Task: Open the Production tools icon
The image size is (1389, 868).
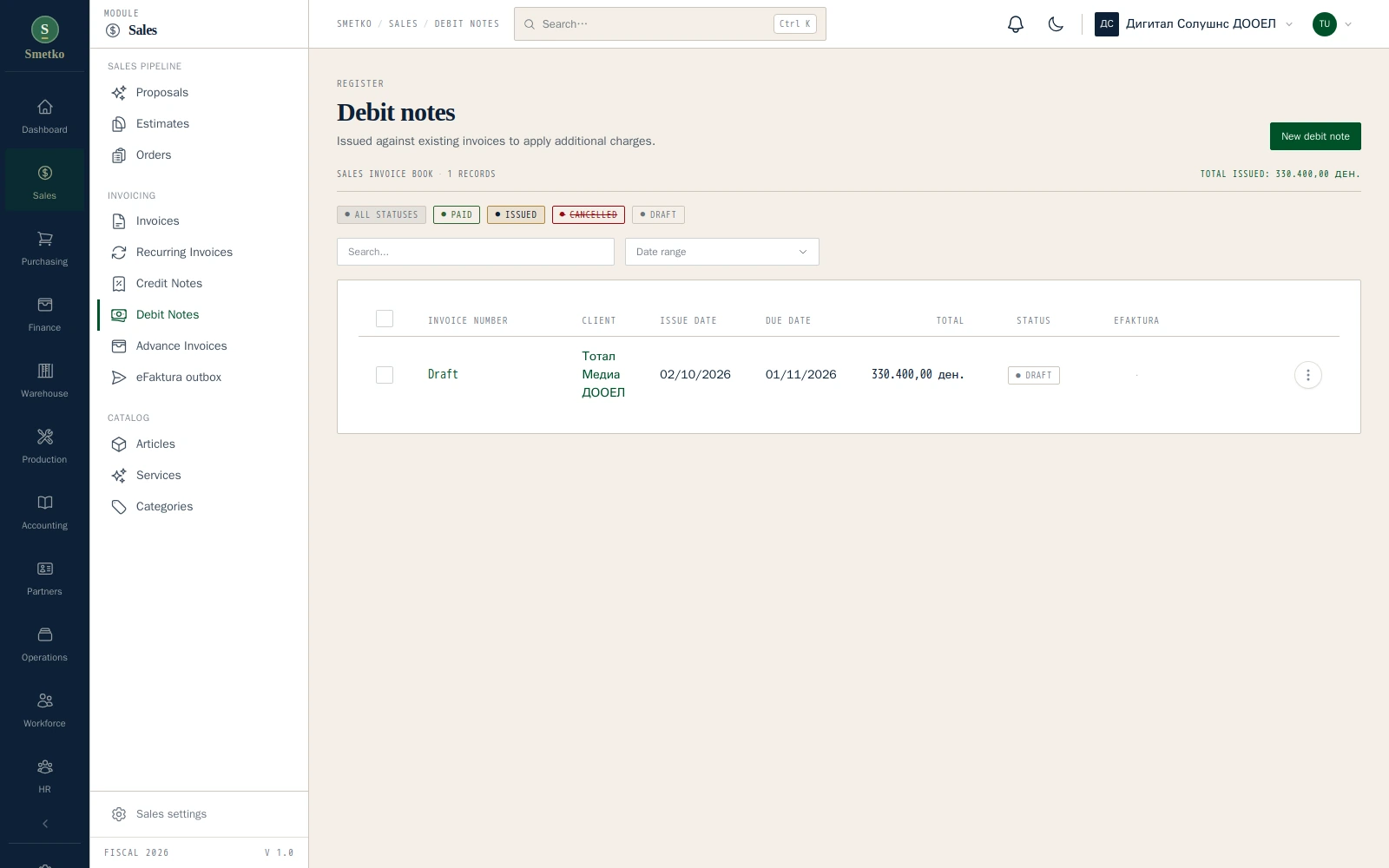Action: 44,437
